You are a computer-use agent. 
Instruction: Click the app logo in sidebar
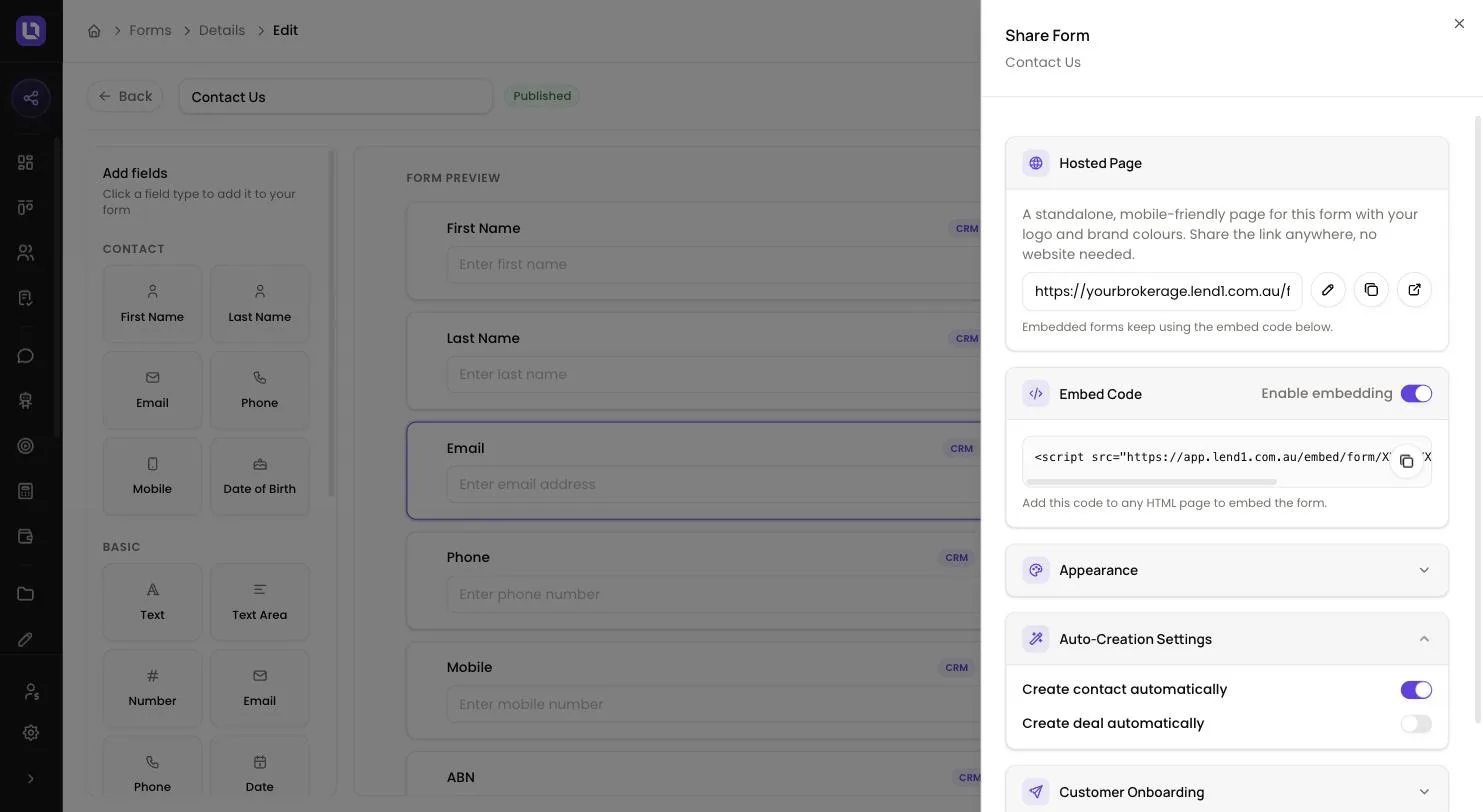31,31
